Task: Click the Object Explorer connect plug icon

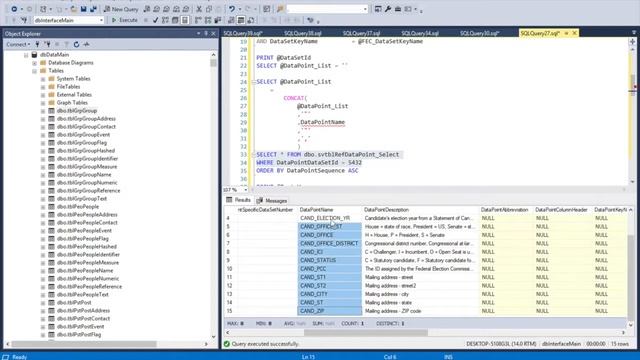Action: (x=37, y=44)
